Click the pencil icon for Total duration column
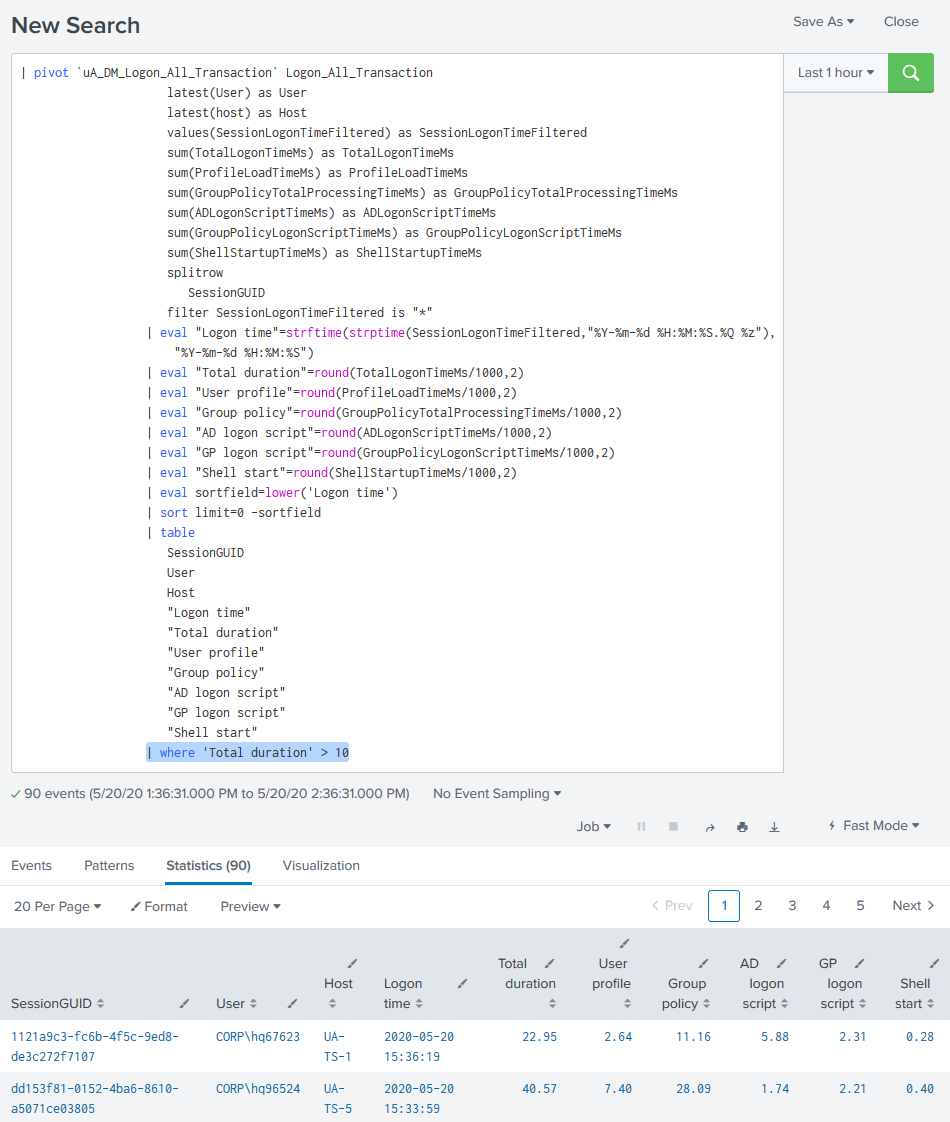Screen dimensions: 950x1122 549,963
